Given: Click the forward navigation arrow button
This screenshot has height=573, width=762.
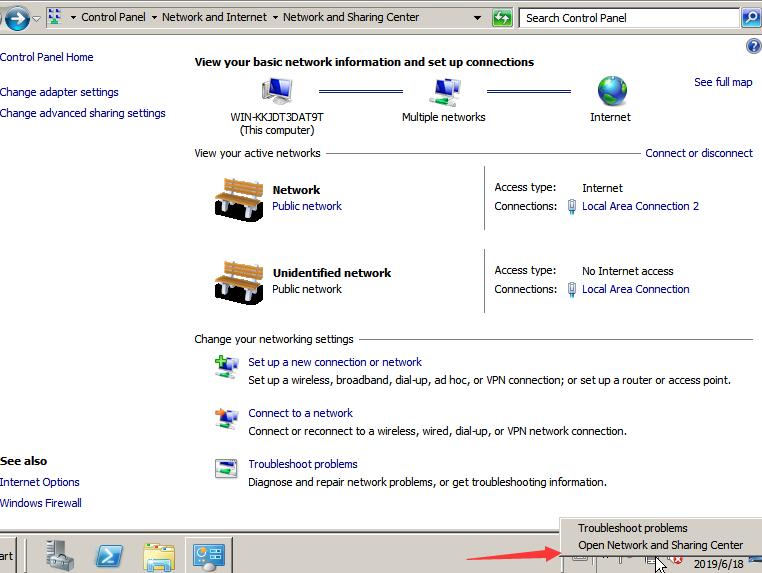Looking at the screenshot, I should pos(17,18).
